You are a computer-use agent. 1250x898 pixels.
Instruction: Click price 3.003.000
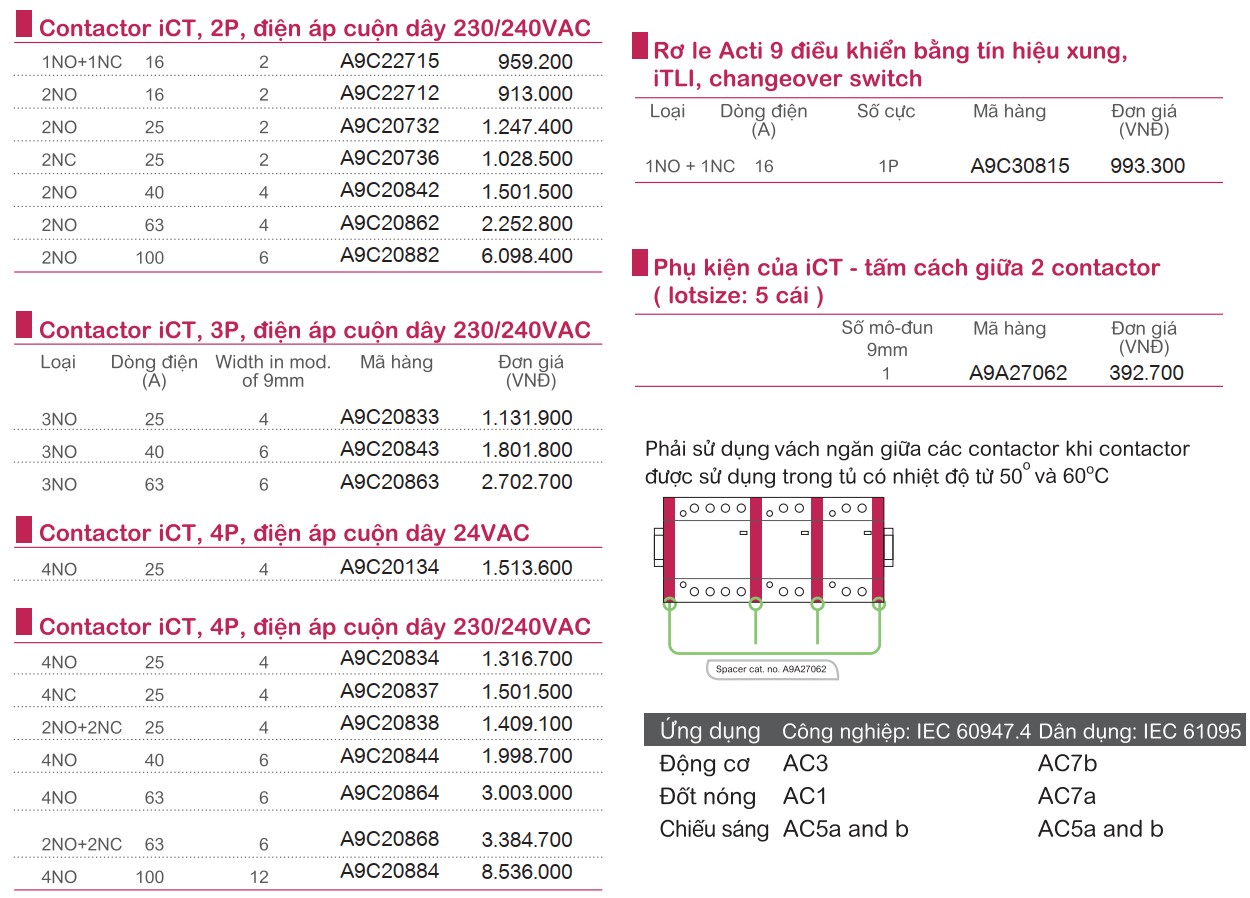(527, 793)
